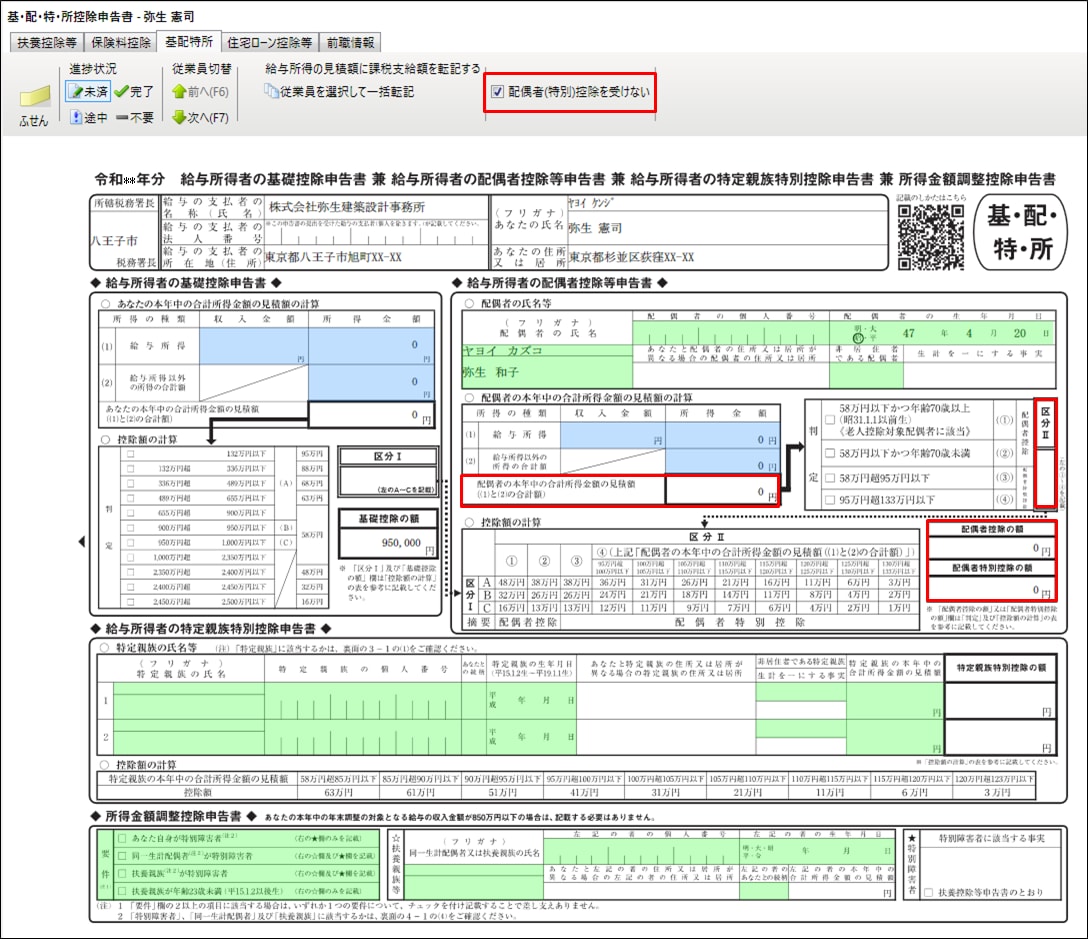Uncheck 配偶者(特別)控除を受けない checkbox
Viewport: 1088px width, 939px height.
click(498, 93)
